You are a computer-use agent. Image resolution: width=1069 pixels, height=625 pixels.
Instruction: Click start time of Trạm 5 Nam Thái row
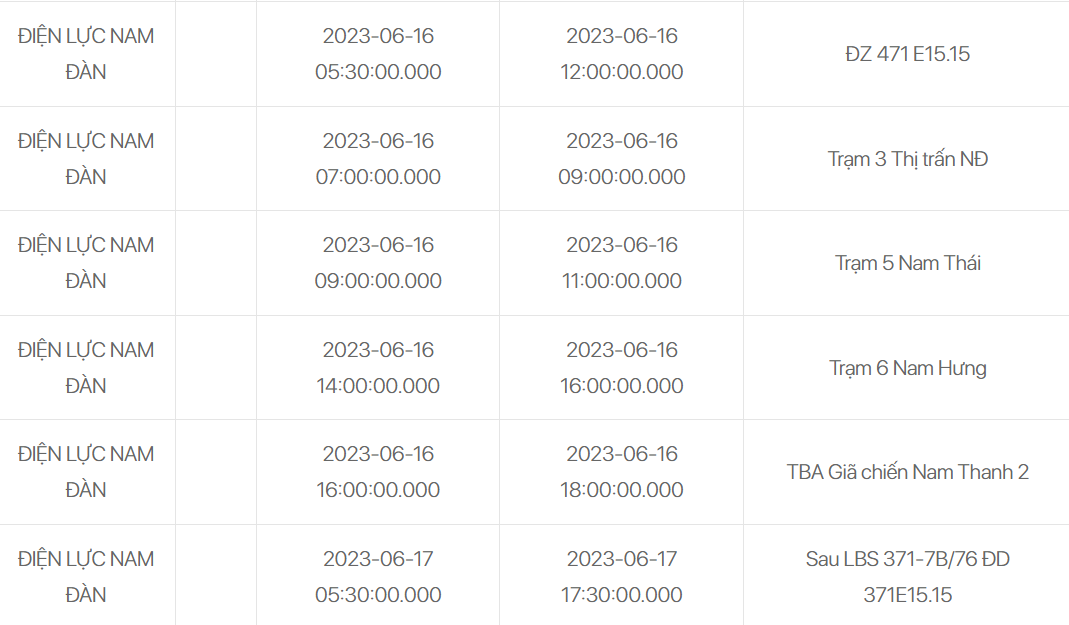pyautogui.click(x=378, y=263)
